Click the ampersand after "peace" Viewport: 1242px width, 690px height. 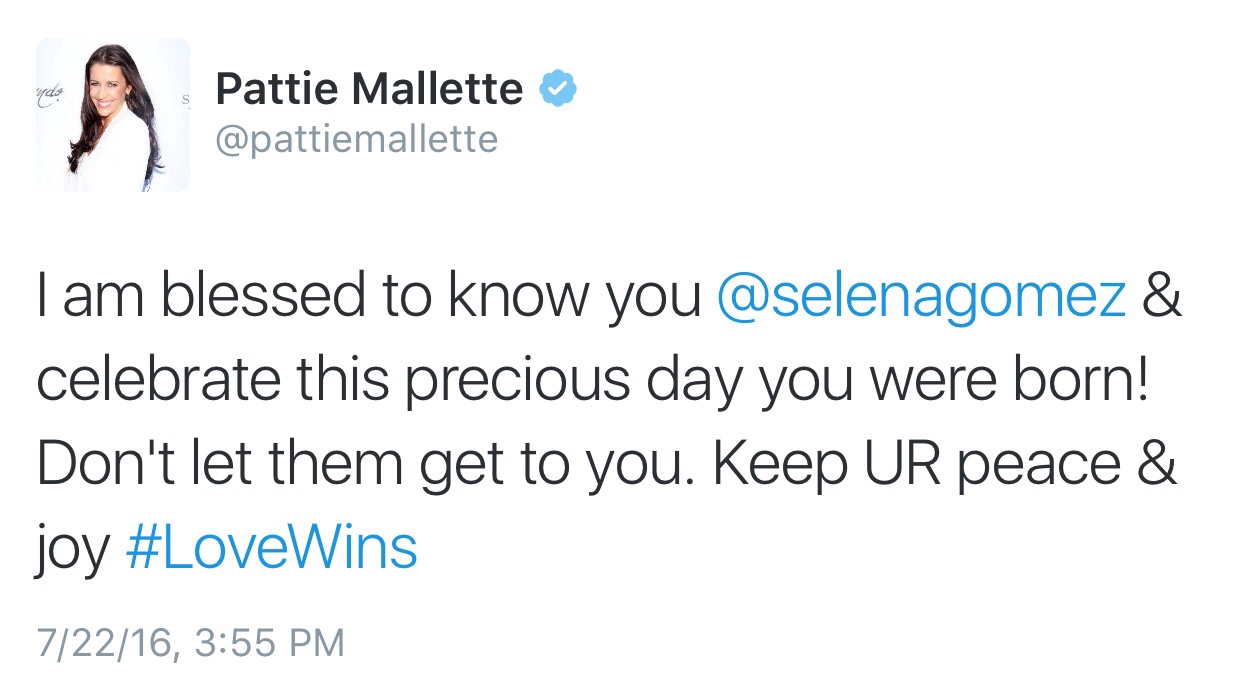pos(1158,466)
